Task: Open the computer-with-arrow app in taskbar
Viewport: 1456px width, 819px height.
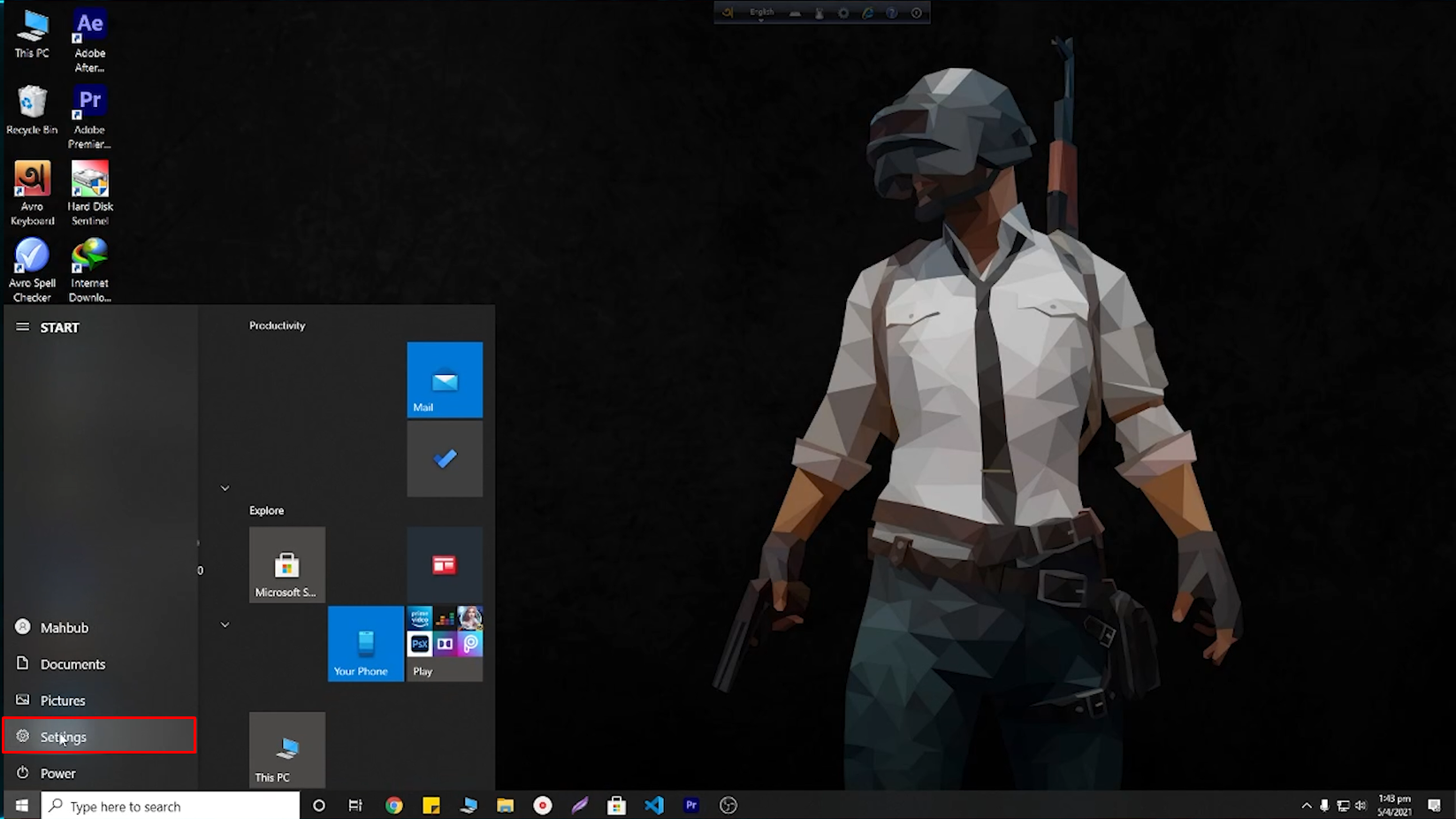Action: [x=469, y=805]
